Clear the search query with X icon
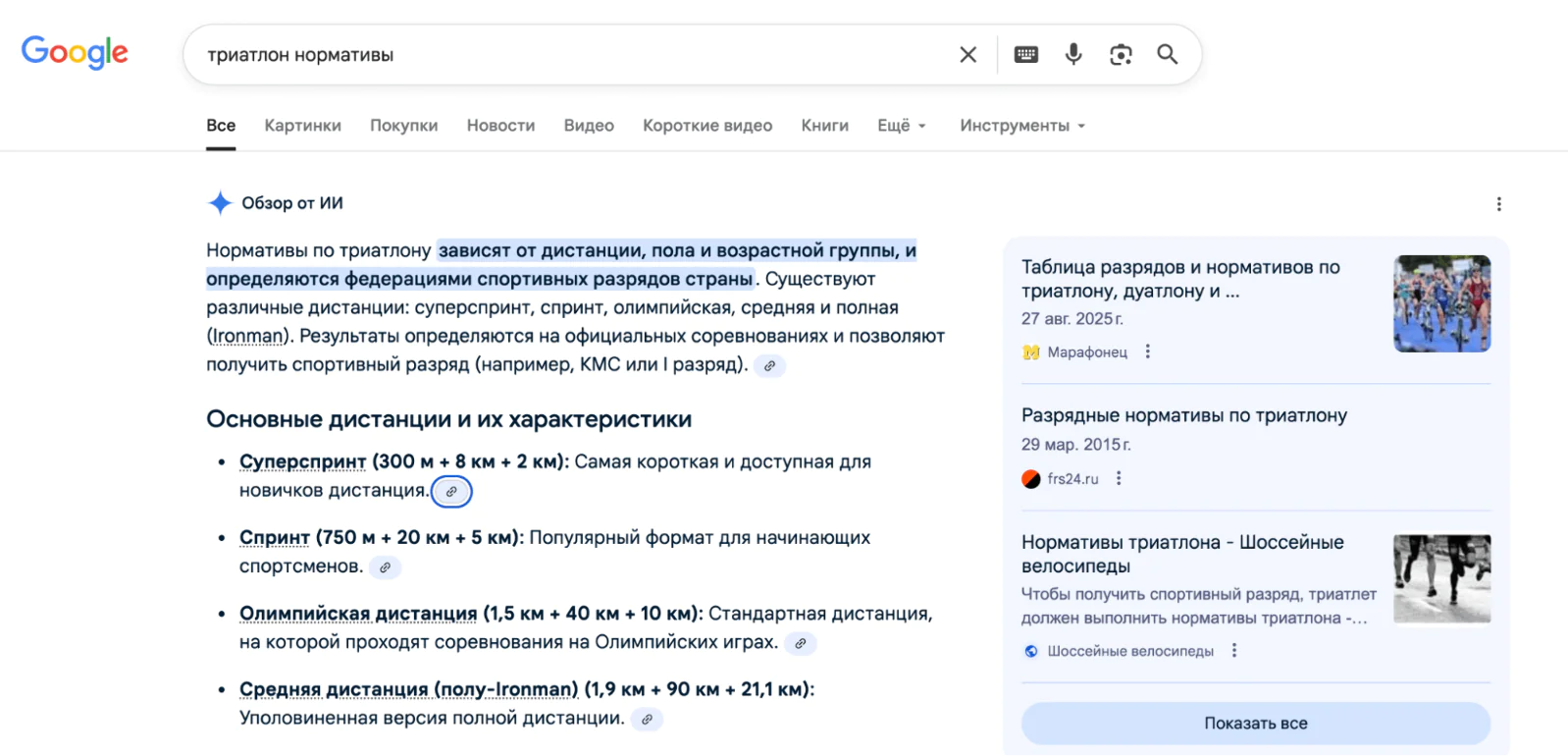Viewport: 1568px width, 756px height. coord(967,55)
